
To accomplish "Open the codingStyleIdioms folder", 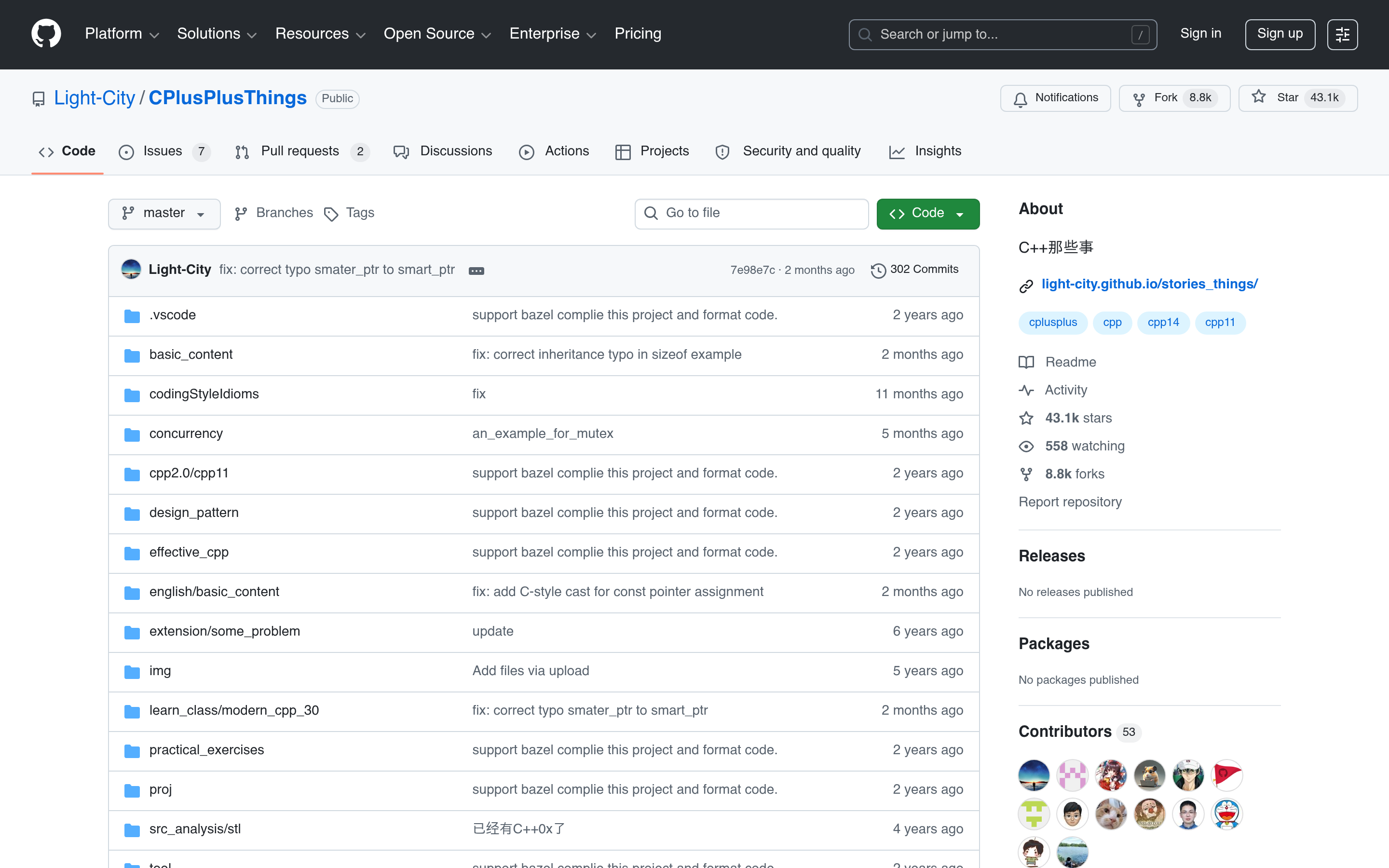I will tap(204, 394).
